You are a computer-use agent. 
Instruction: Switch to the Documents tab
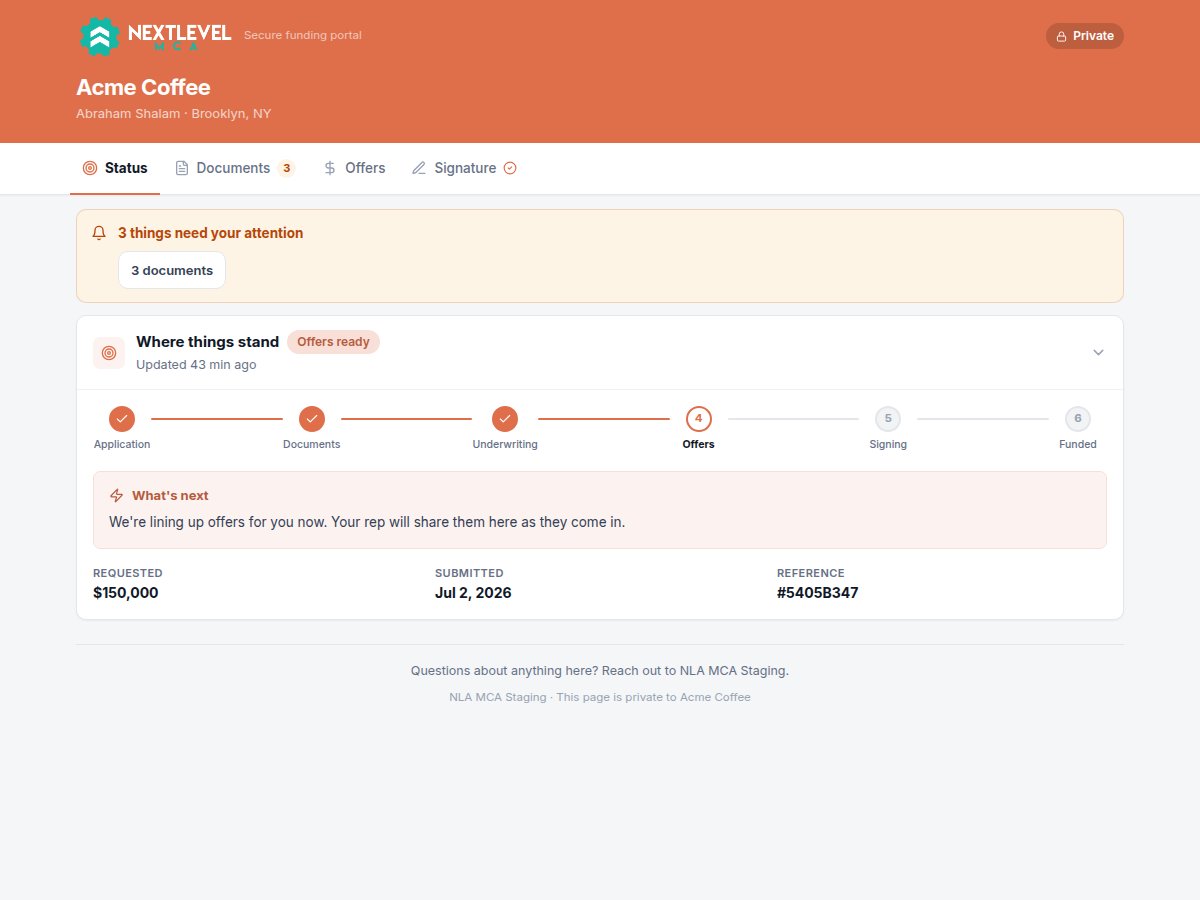click(235, 168)
